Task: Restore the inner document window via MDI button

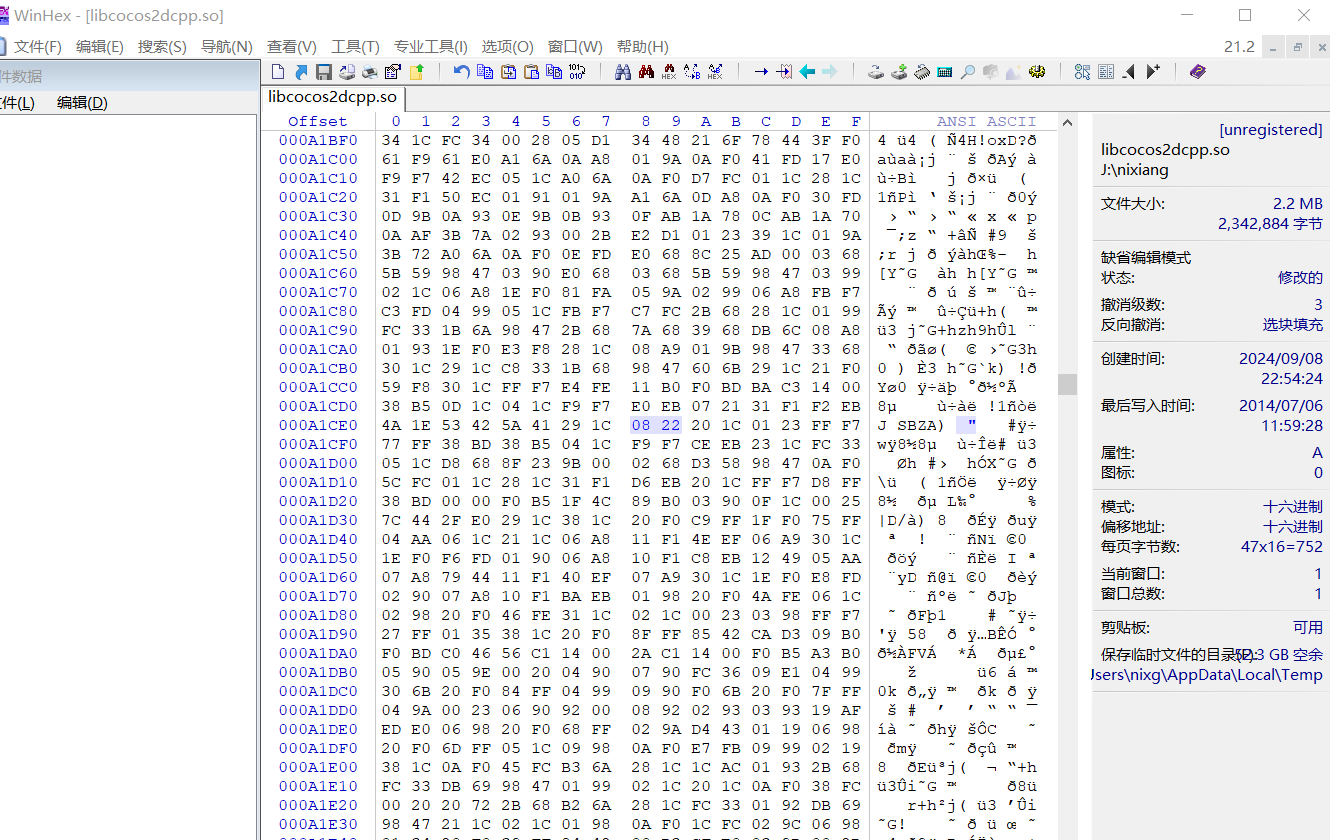Action: coord(1297,47)
